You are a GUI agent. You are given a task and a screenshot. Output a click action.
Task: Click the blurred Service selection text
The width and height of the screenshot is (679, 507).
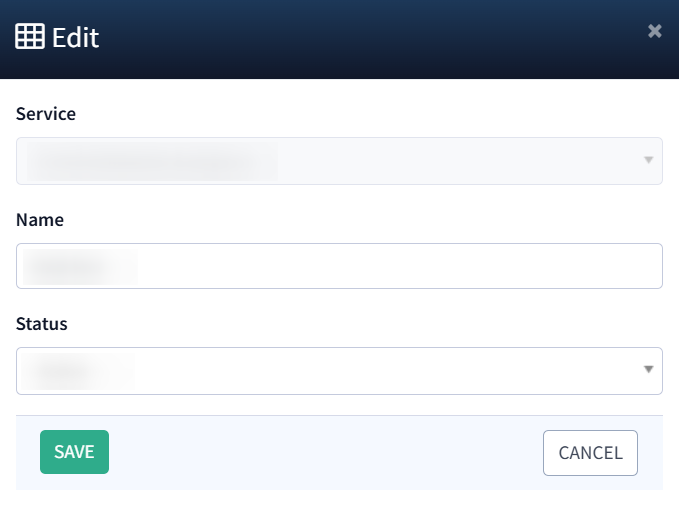(x=150, y=161)
